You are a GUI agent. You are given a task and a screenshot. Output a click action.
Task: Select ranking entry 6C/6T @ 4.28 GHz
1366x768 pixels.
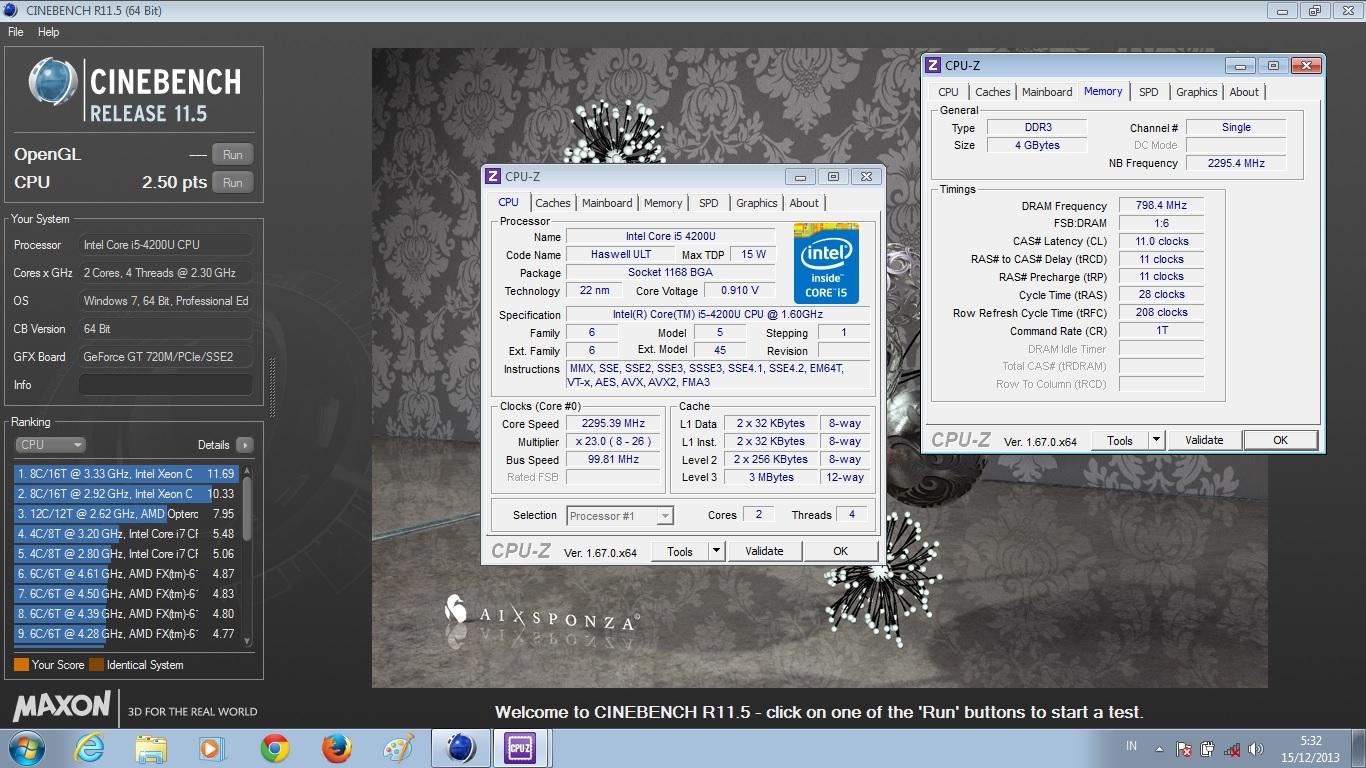coord(126,634)
